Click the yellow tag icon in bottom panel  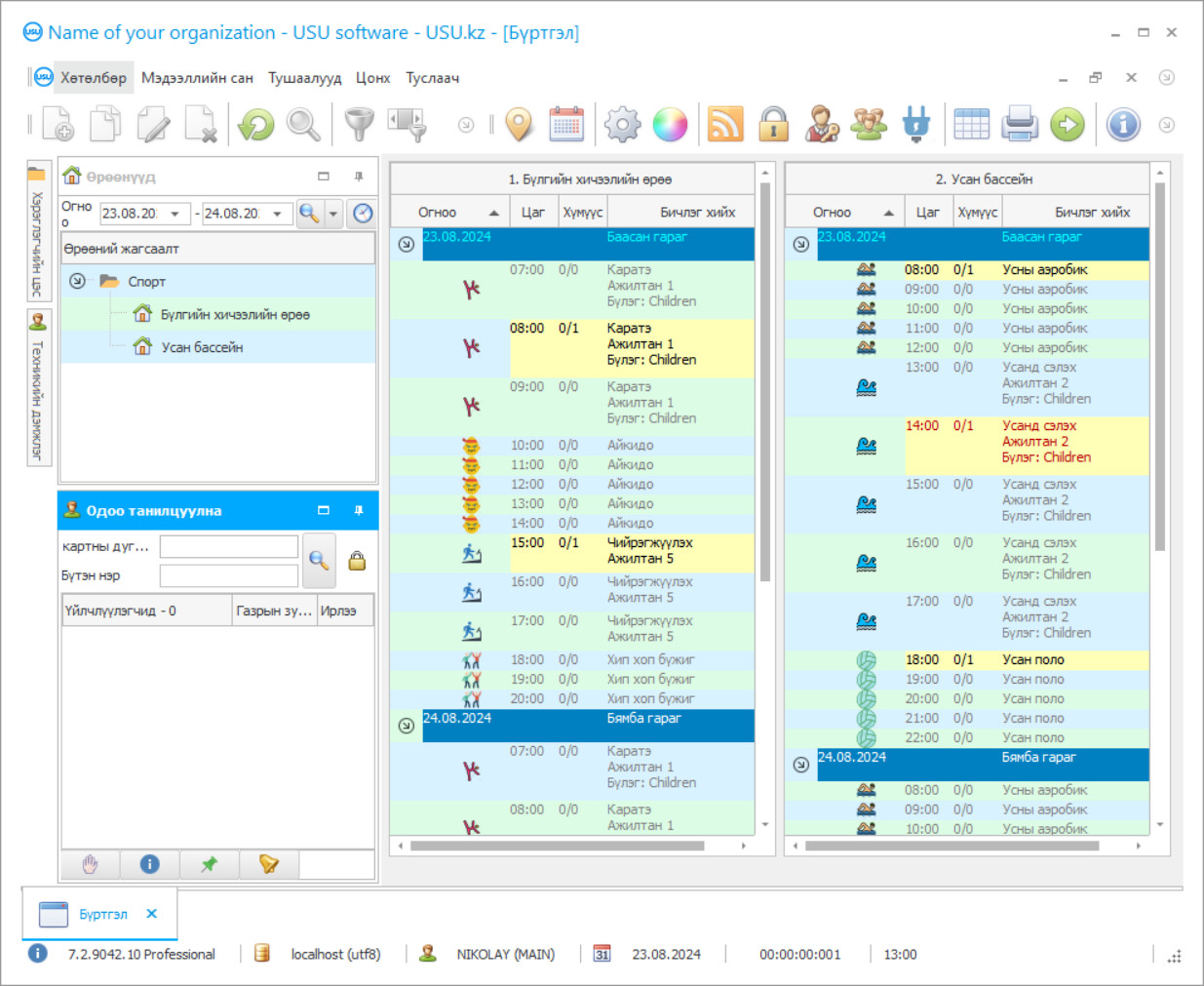click(x=268, y=864)
